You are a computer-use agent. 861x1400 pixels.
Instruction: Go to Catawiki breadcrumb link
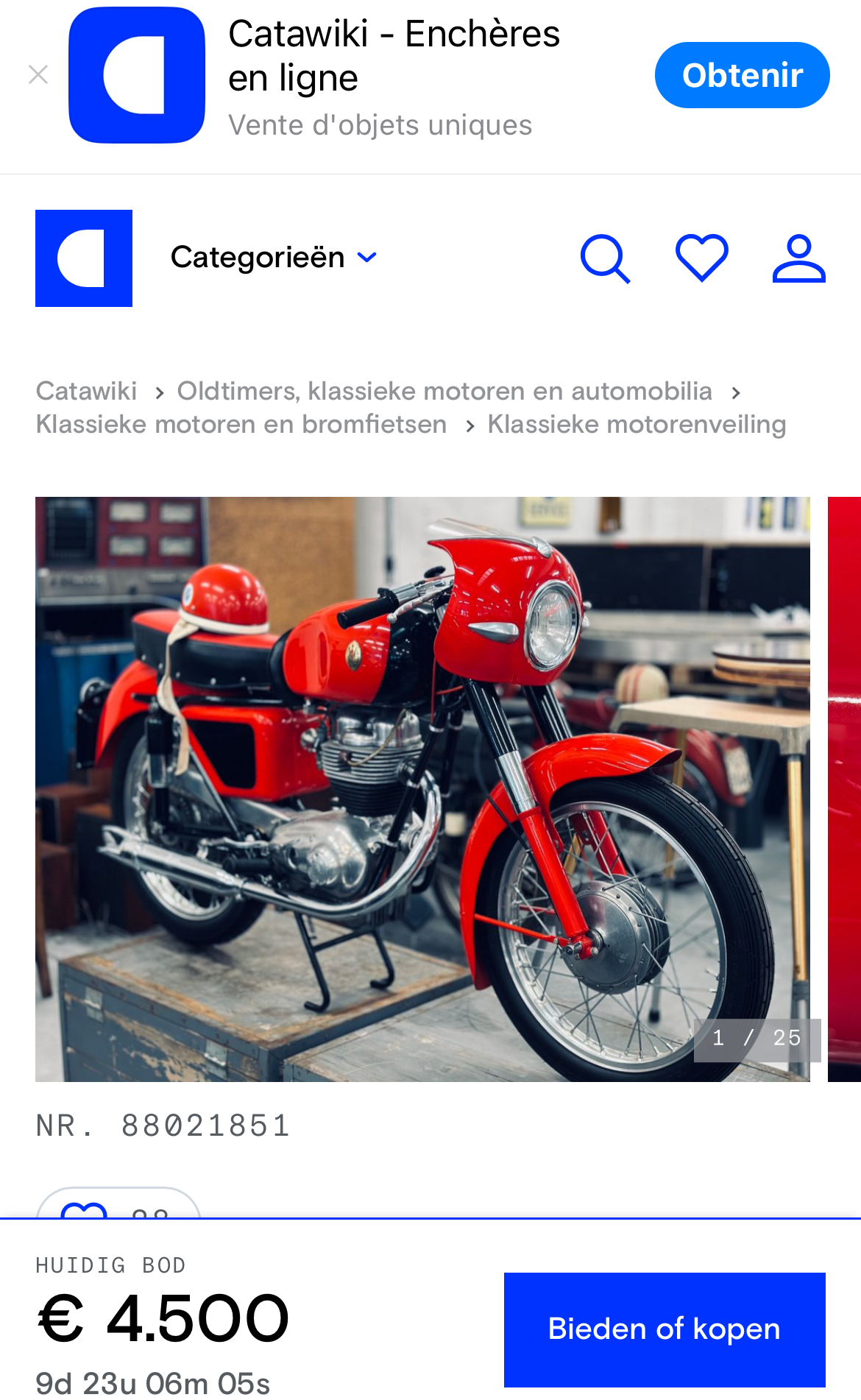tap(86, 391)
